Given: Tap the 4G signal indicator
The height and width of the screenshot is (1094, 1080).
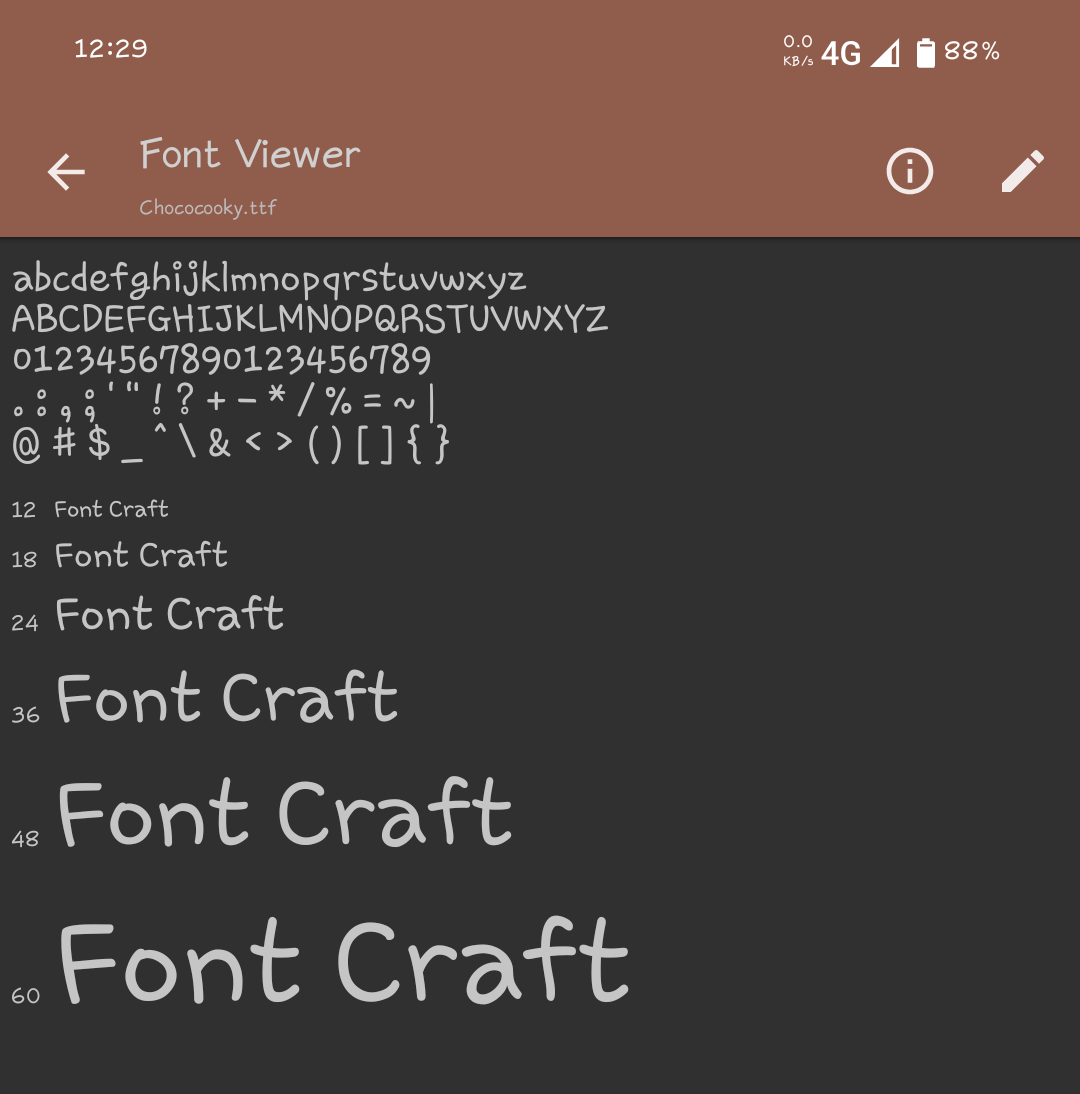Looking at the screenshot, I should click(x=841, y=54).
